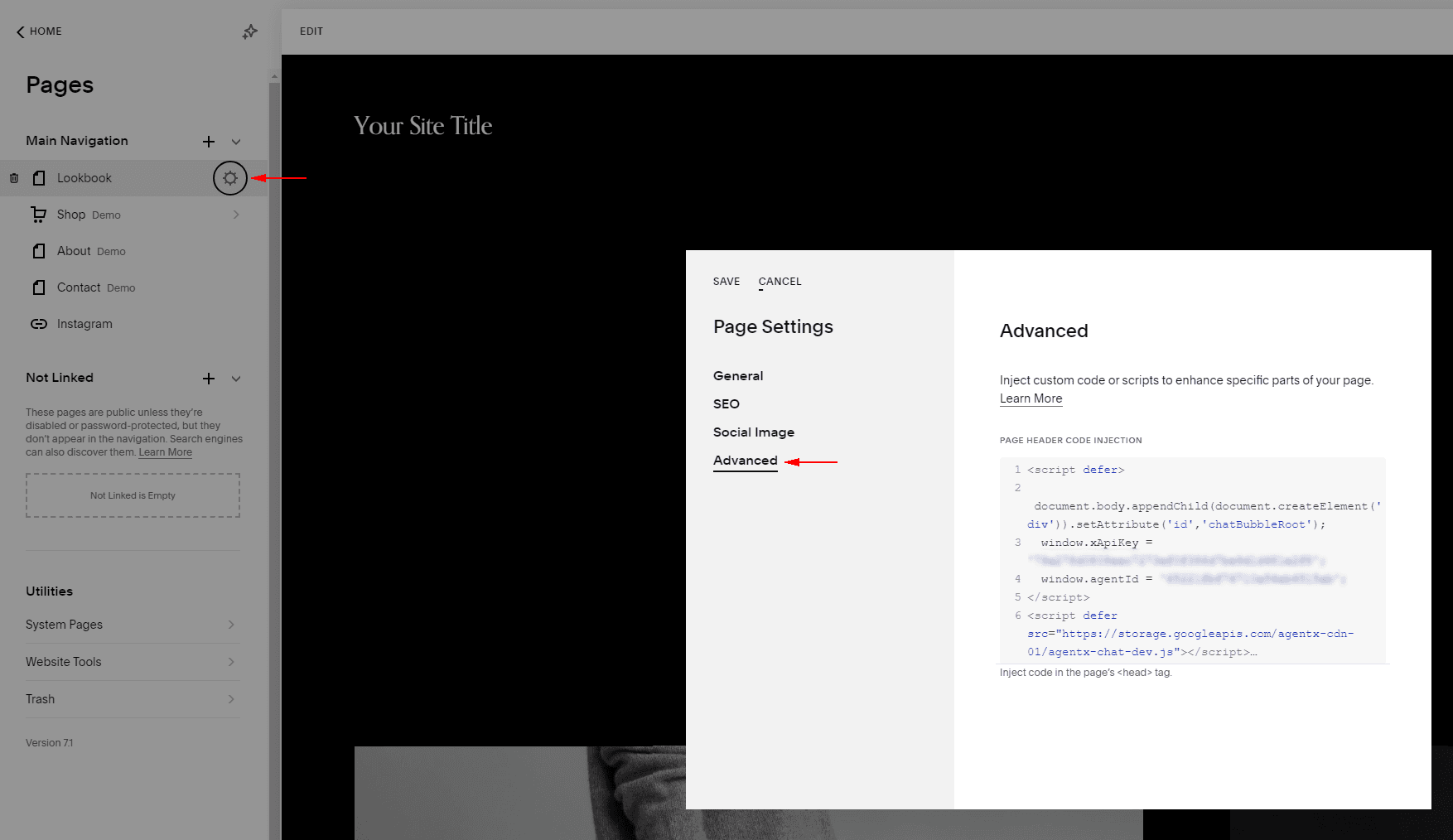Click into the page header code injection editor
Screen dimensions: 1453x840
coord(1193,560)
